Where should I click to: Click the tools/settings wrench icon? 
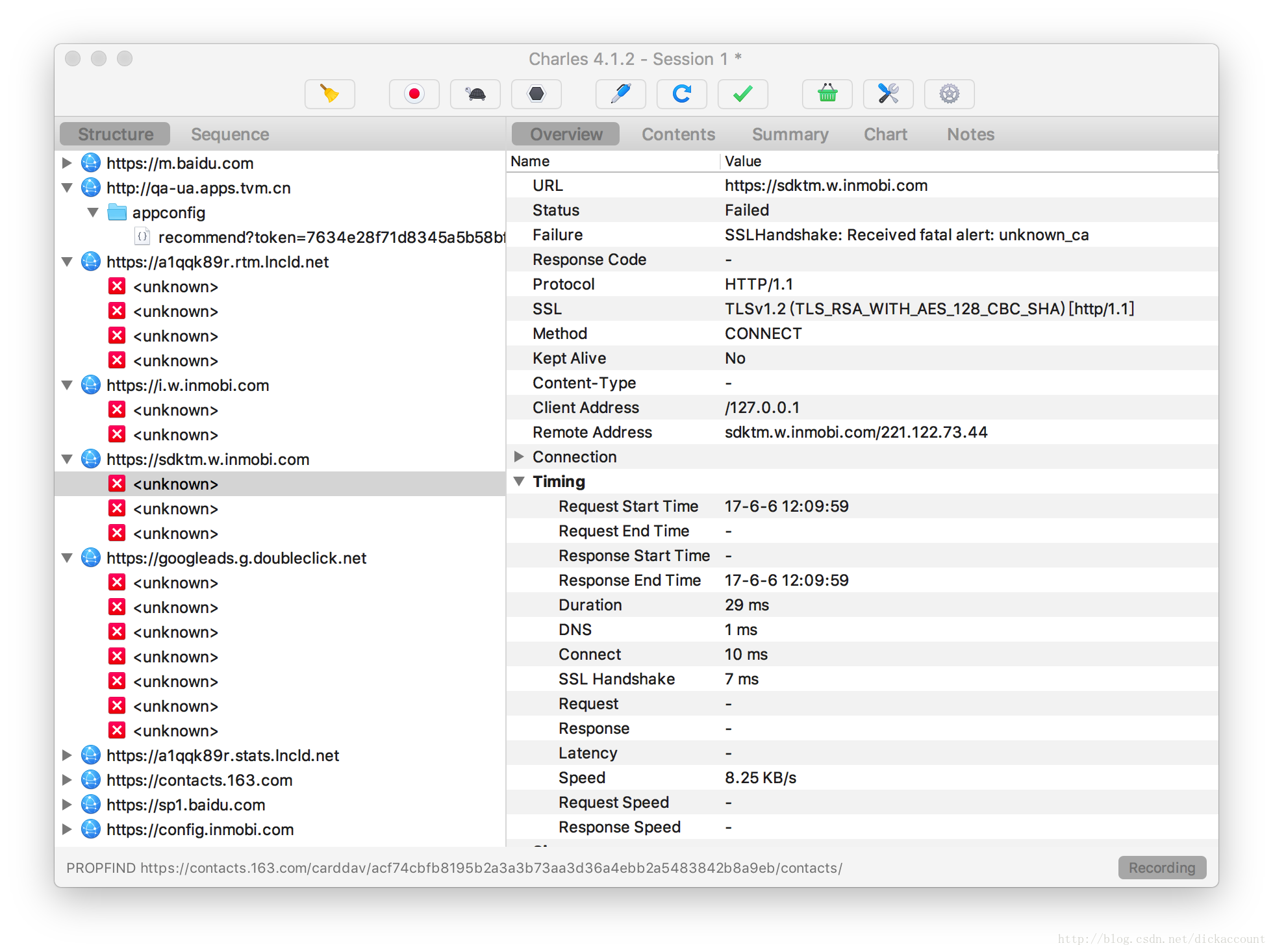click(890, 93)
